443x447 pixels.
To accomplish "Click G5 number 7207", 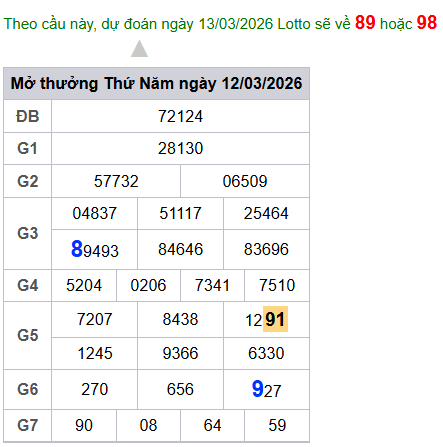I will click(x=95, y=319).
